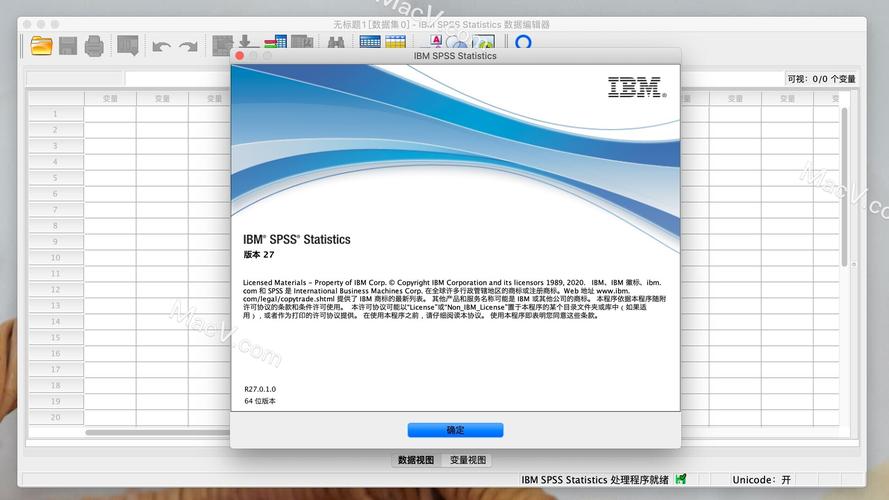Select row header 10 in data grid
The image size is (889, 500).
click(56, 257)
